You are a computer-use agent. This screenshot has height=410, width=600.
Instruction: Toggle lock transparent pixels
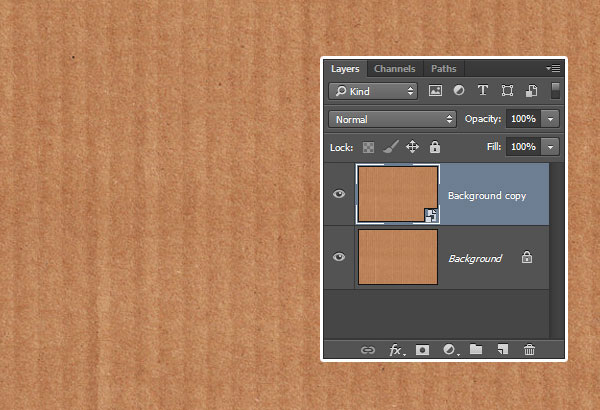pyautogui.click(x=368, y=147)
